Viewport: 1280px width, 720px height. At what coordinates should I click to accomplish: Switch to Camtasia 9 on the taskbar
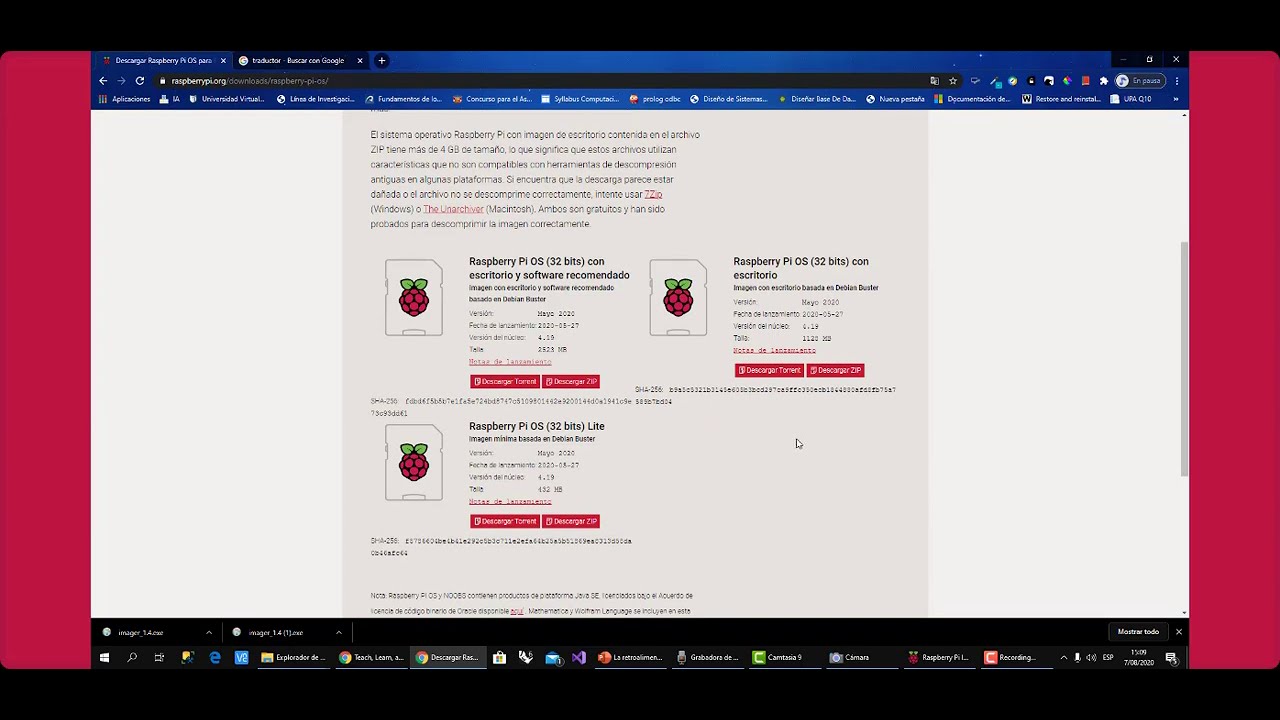[x=785, y=658]
